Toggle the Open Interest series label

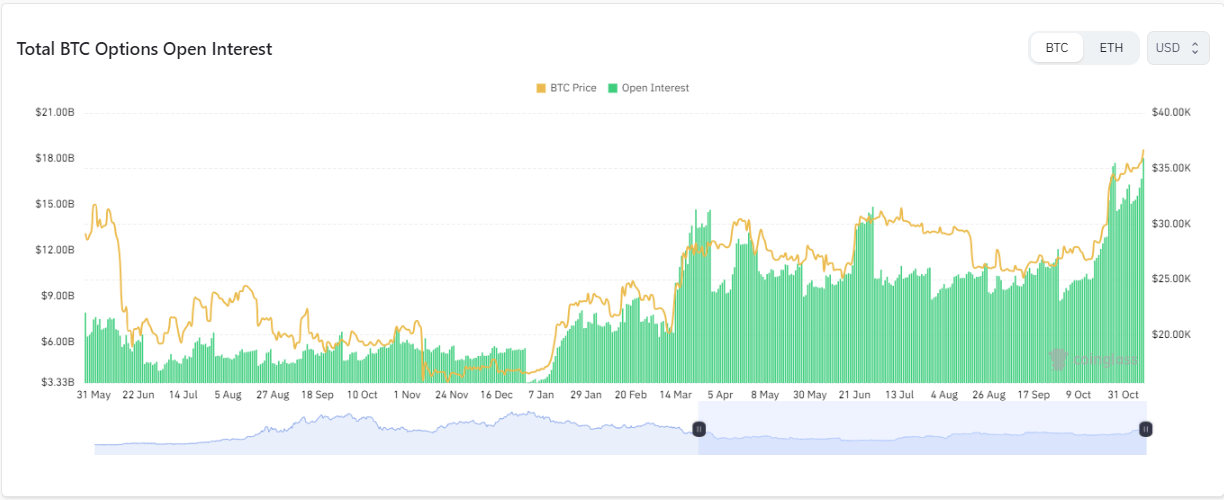[x=655, y=88]
